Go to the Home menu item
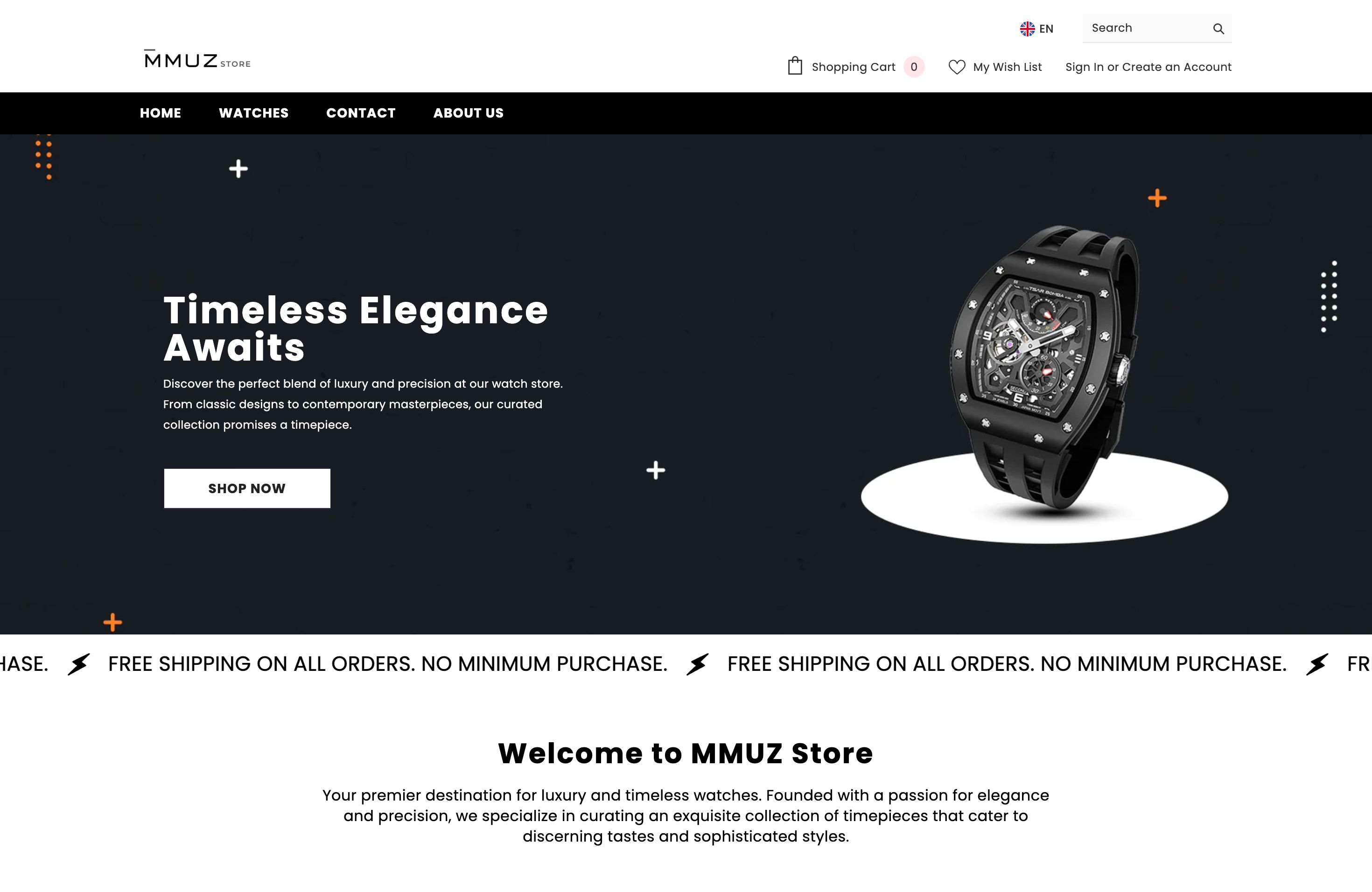 click(160, 113)
